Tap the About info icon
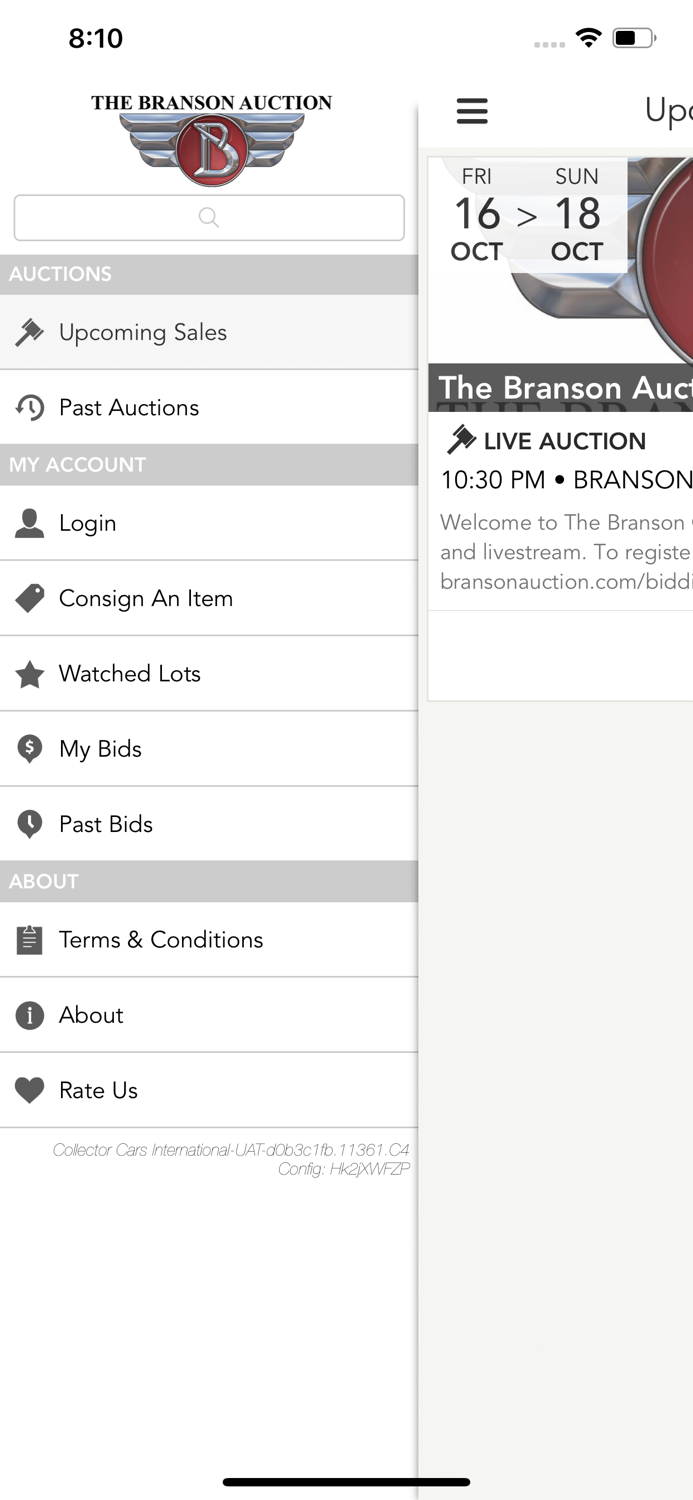The height and width of the screenshot is (1500, 693). tap(29, 1014)
